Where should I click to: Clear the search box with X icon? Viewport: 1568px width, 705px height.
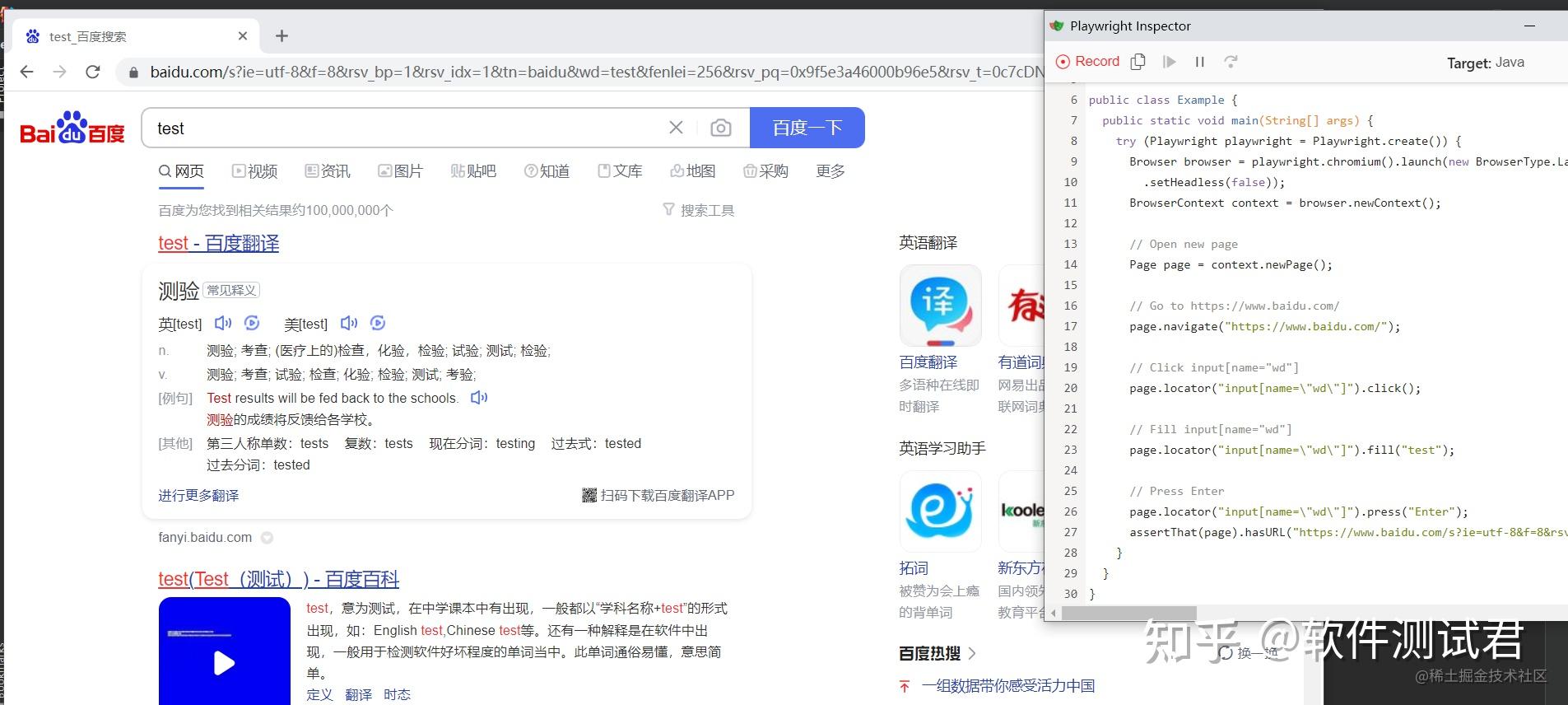pos(676,128)
